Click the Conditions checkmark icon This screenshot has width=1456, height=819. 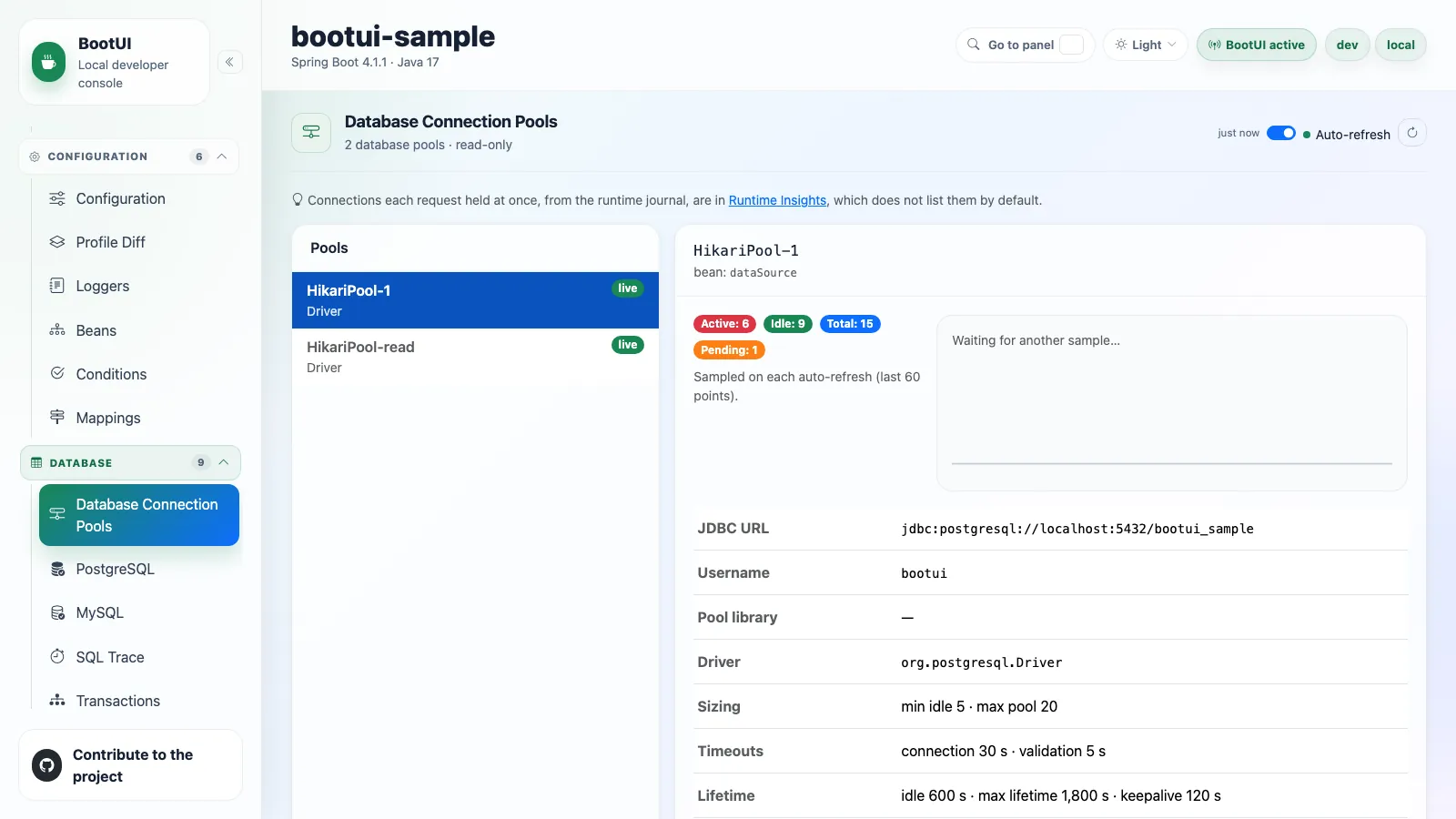(x=57, y=373)
